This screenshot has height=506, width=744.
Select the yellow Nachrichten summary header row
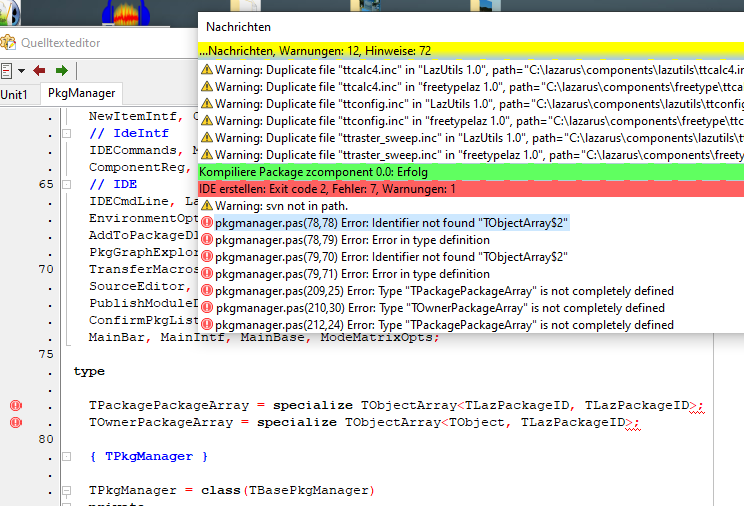470,50
